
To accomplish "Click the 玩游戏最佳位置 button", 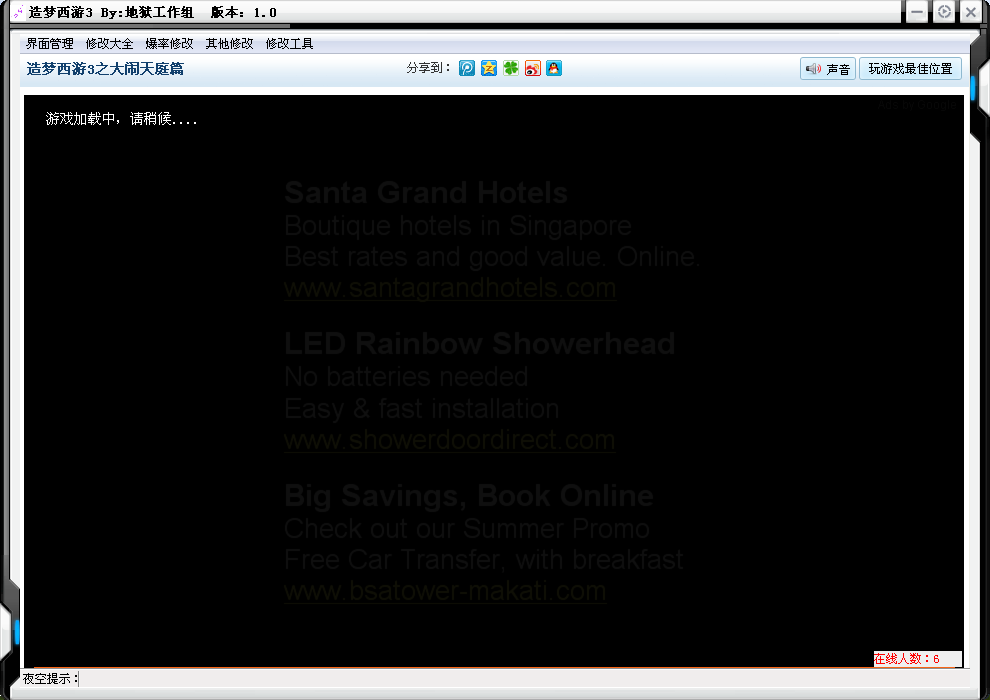I will (x=910, y=69).
